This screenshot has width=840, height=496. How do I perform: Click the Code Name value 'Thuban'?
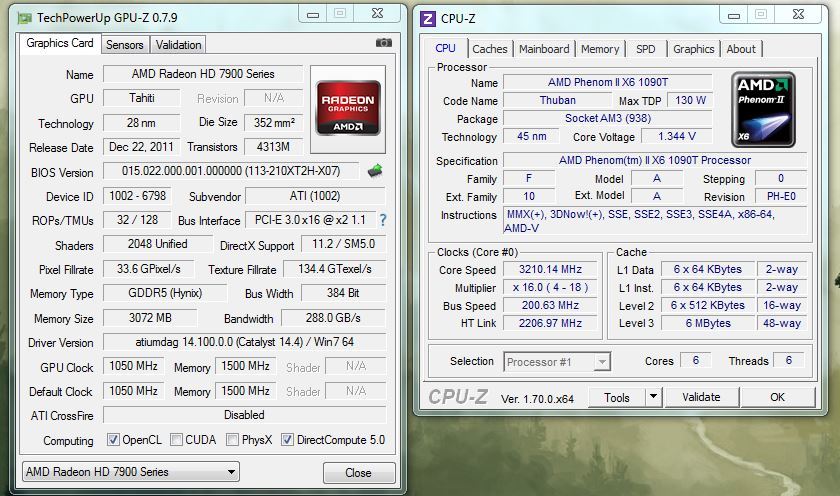(558, 100)
